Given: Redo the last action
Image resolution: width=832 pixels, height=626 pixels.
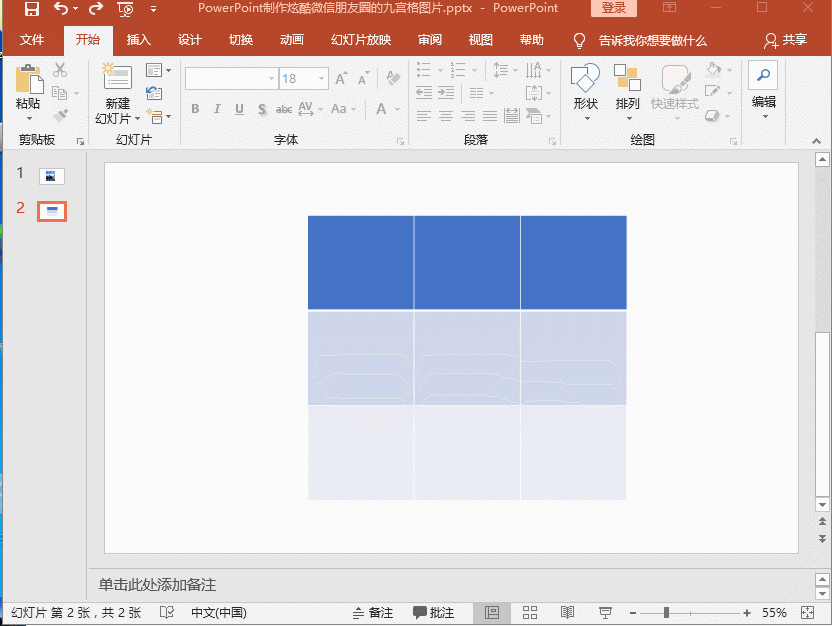Looking at the screenshot, I should (96, 8).
